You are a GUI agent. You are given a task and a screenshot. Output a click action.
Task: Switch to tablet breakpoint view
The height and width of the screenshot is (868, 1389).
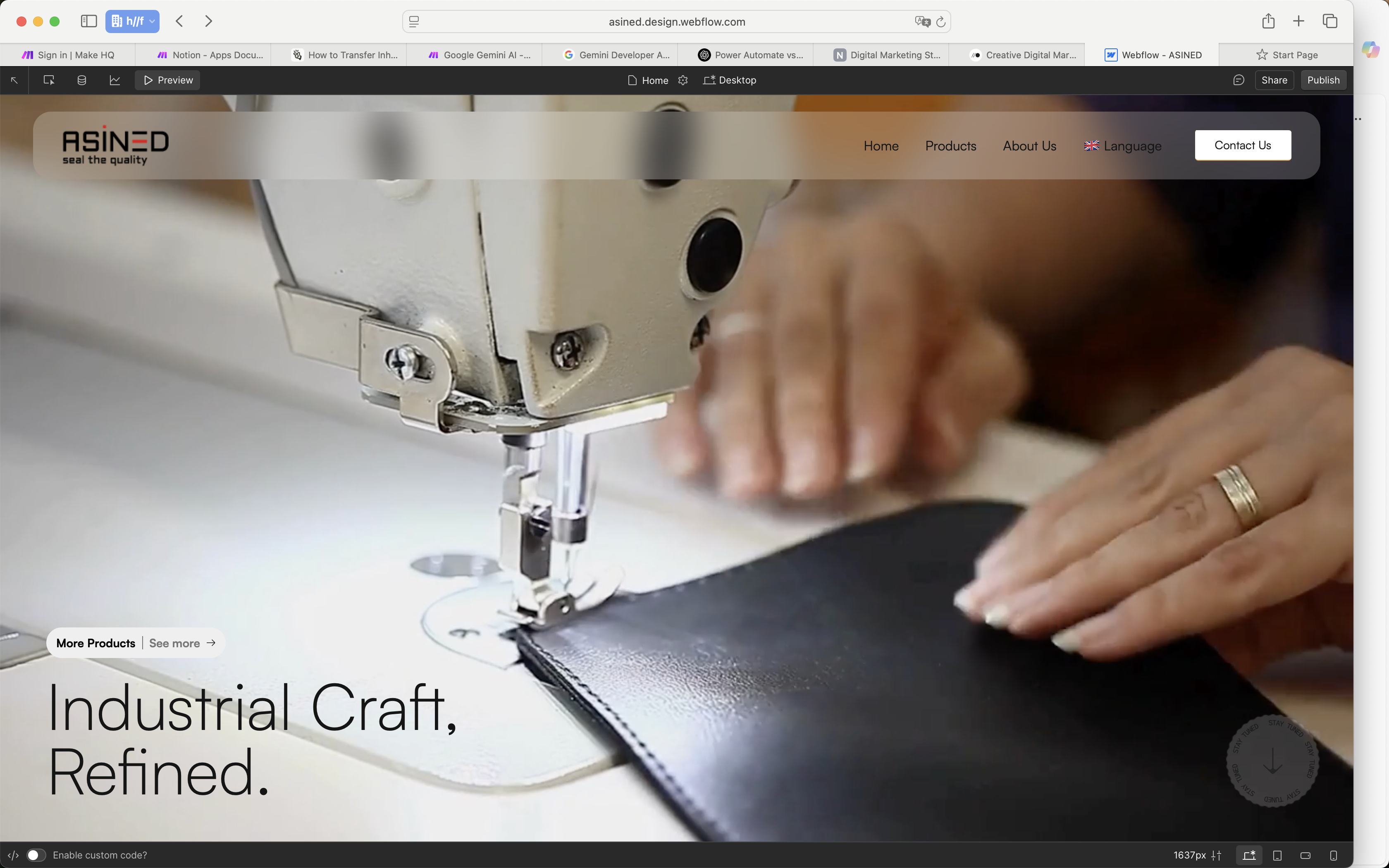[1278, 855]
